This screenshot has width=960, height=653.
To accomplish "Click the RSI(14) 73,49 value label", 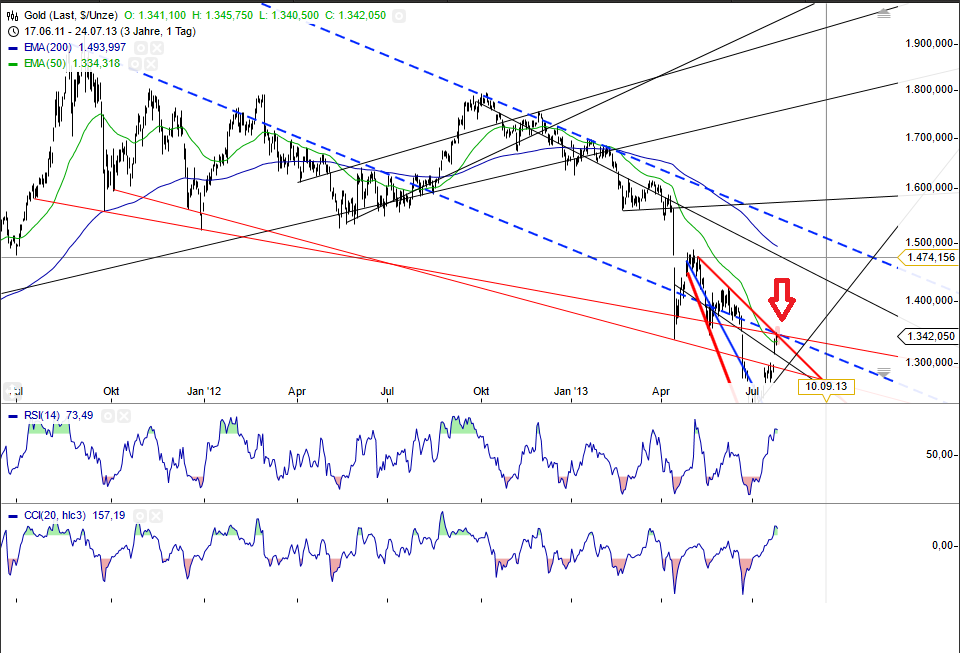I will 60,415.
